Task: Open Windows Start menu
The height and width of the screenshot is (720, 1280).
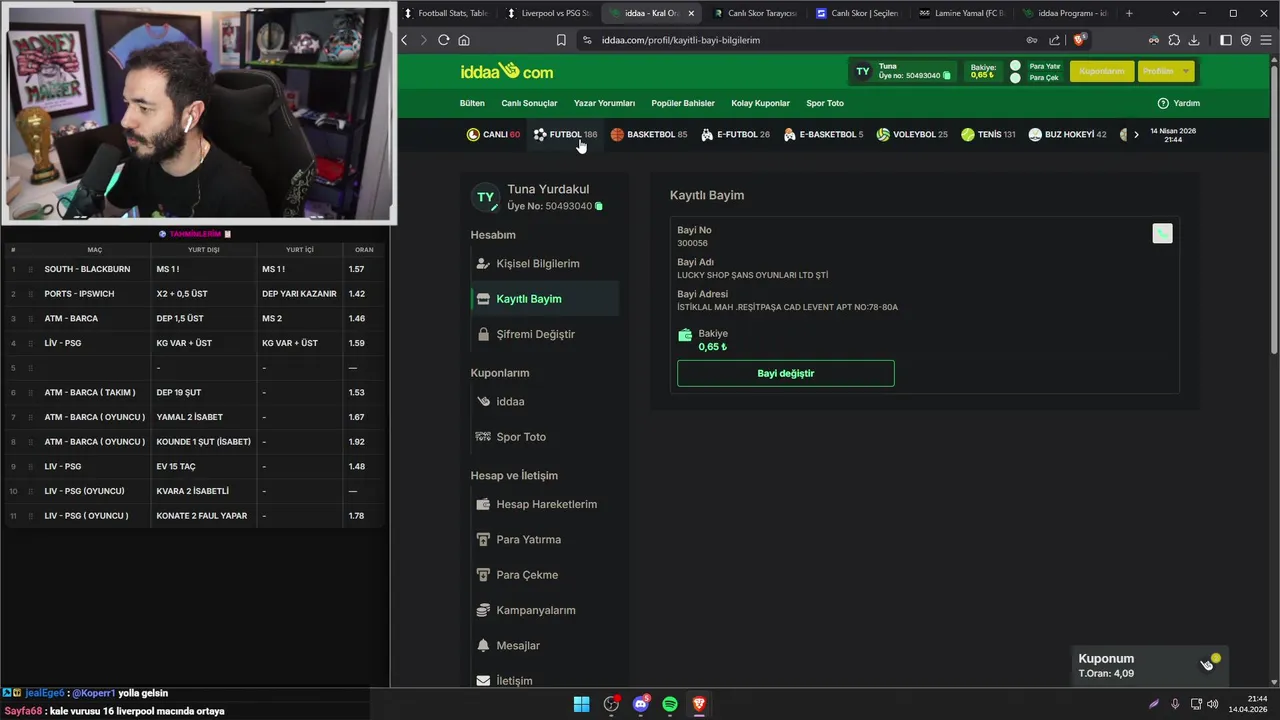Action: 581,704
